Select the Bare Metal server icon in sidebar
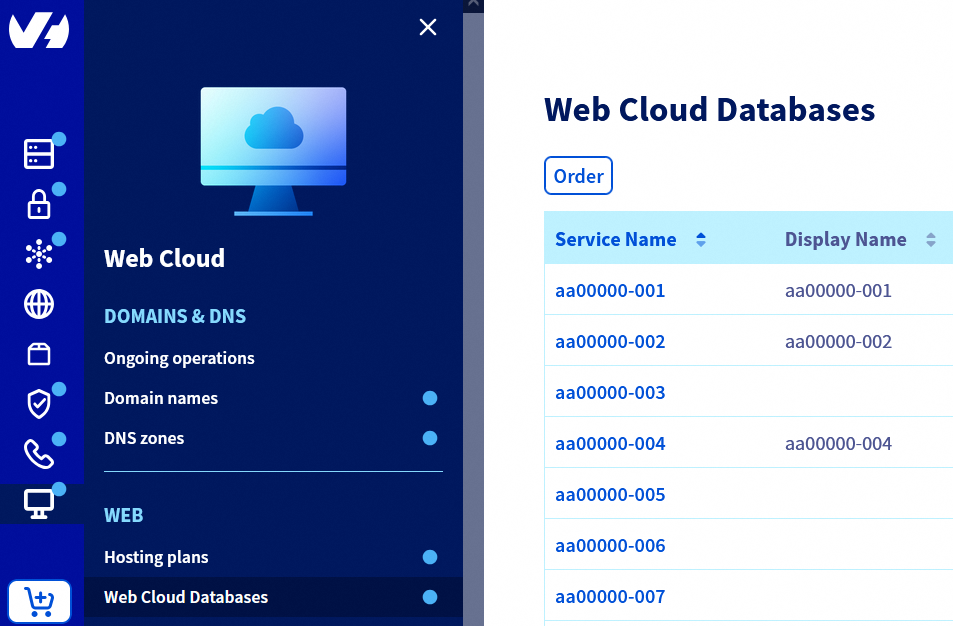This screenshot has width=953, height=626. click(38, 154)
